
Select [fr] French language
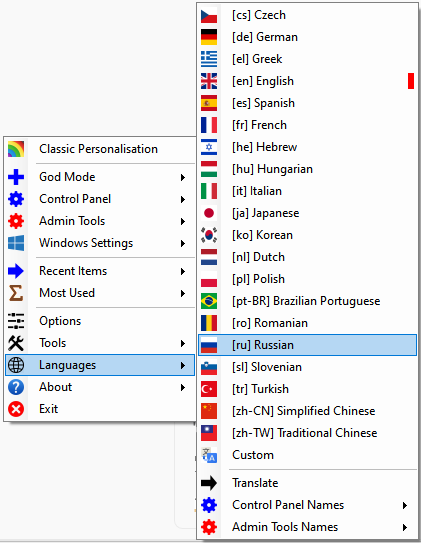point(307,125)
